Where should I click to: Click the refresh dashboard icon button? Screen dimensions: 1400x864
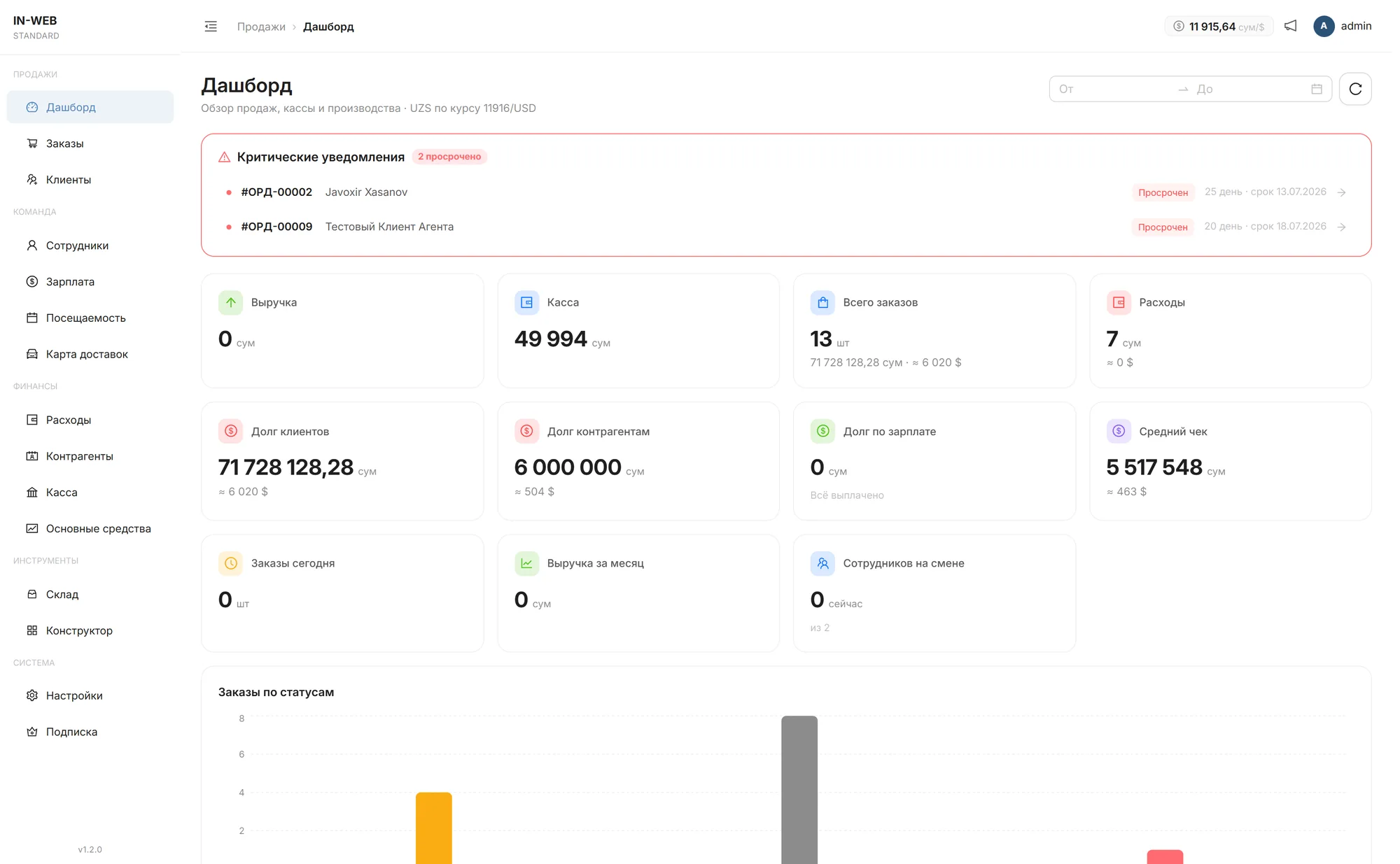1355,89
